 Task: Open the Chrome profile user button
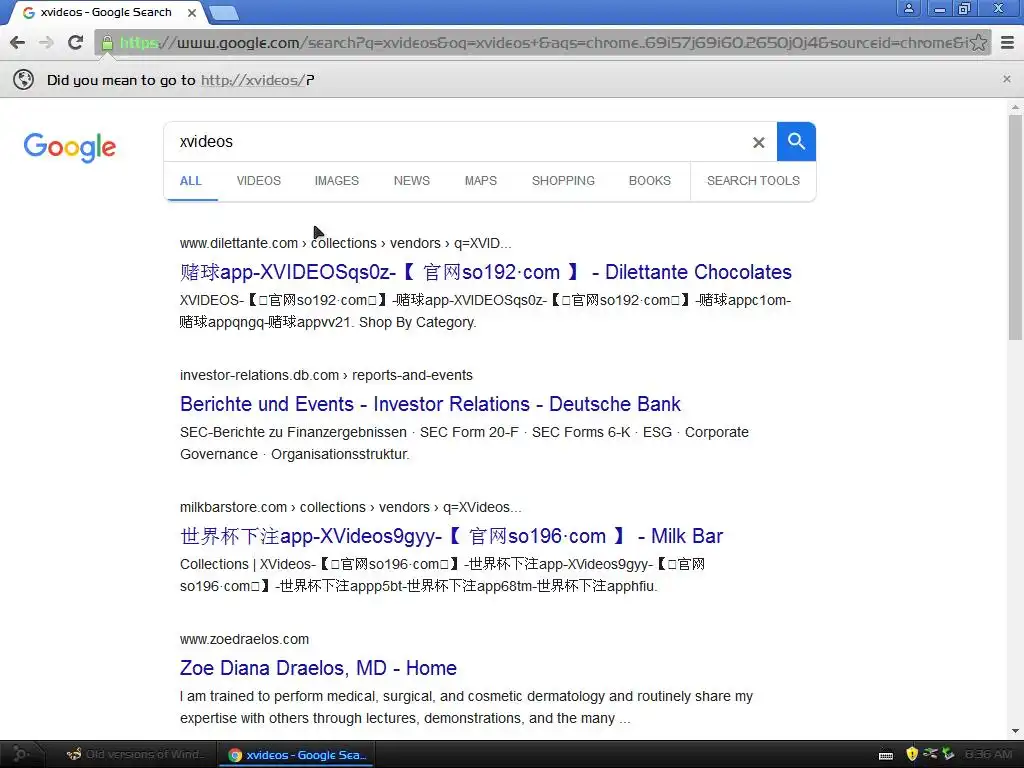point(908,8)
